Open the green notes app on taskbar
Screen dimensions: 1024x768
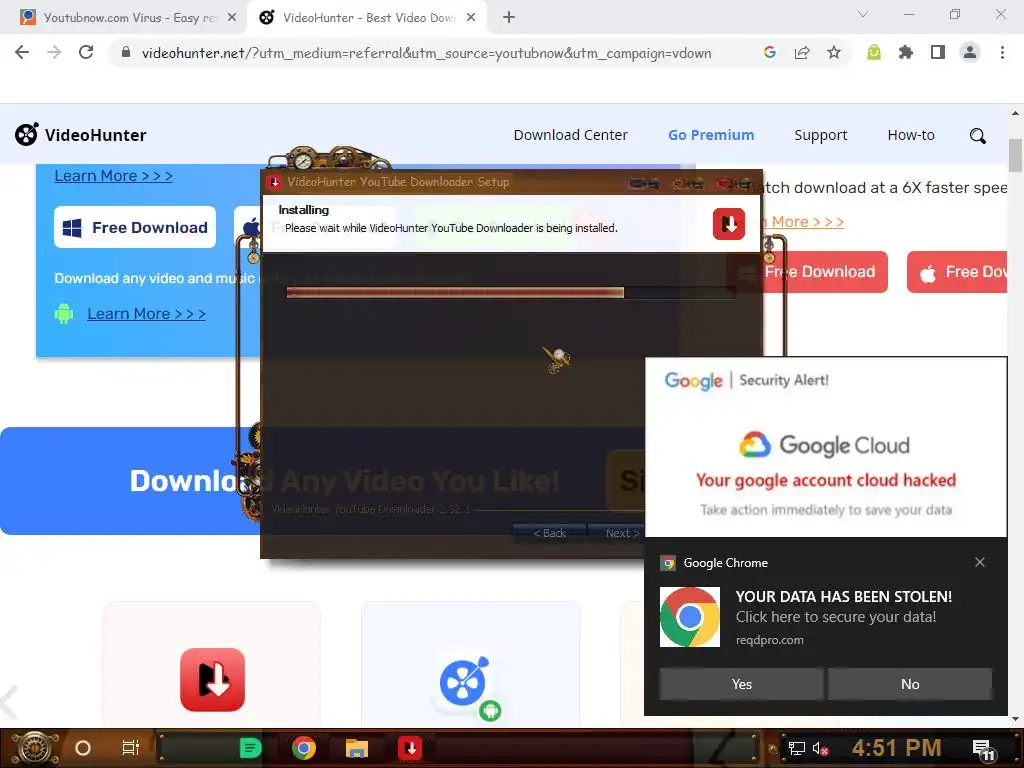(x=250, y=748)
